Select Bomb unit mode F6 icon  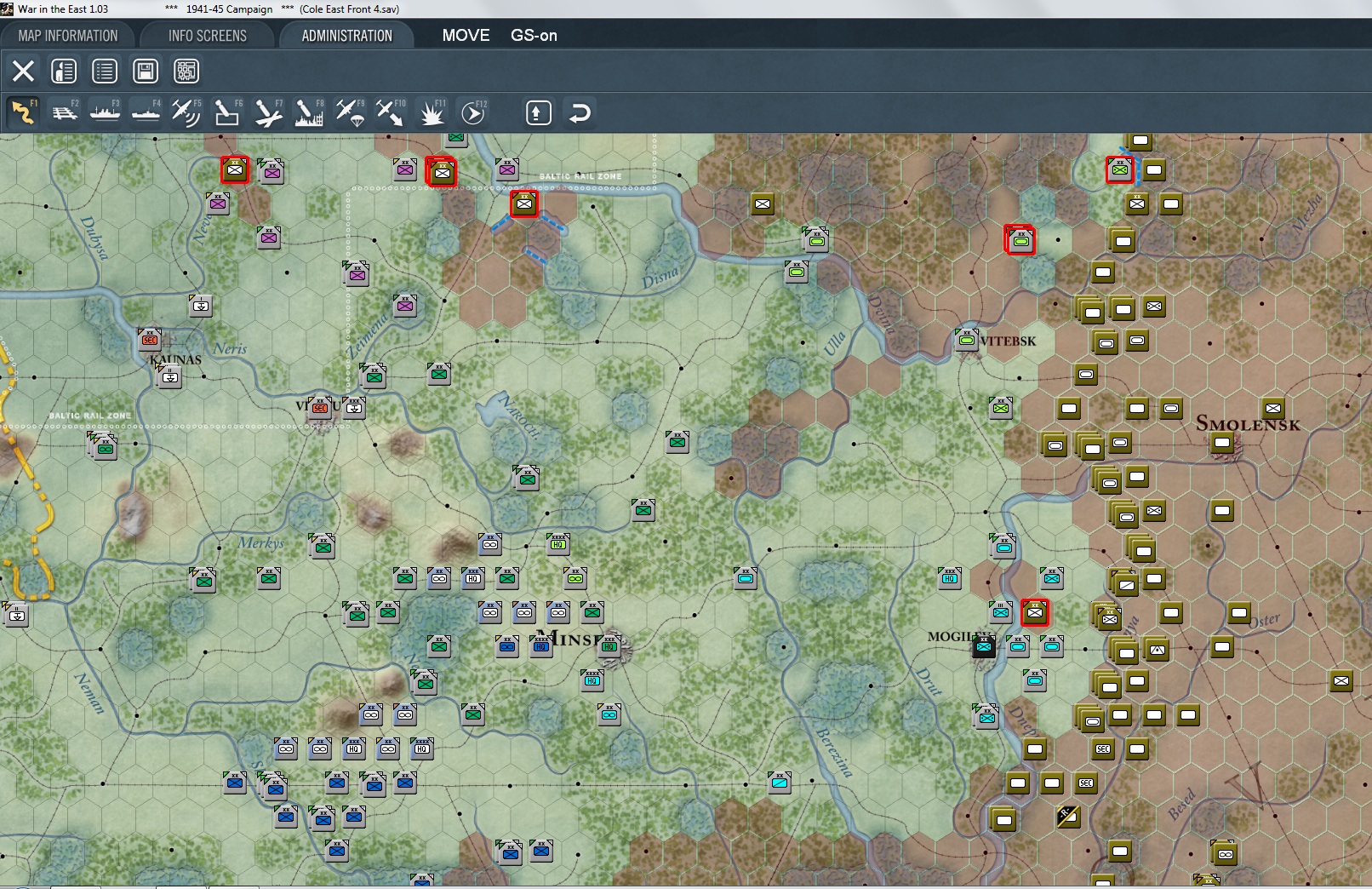tap(227, 112)
